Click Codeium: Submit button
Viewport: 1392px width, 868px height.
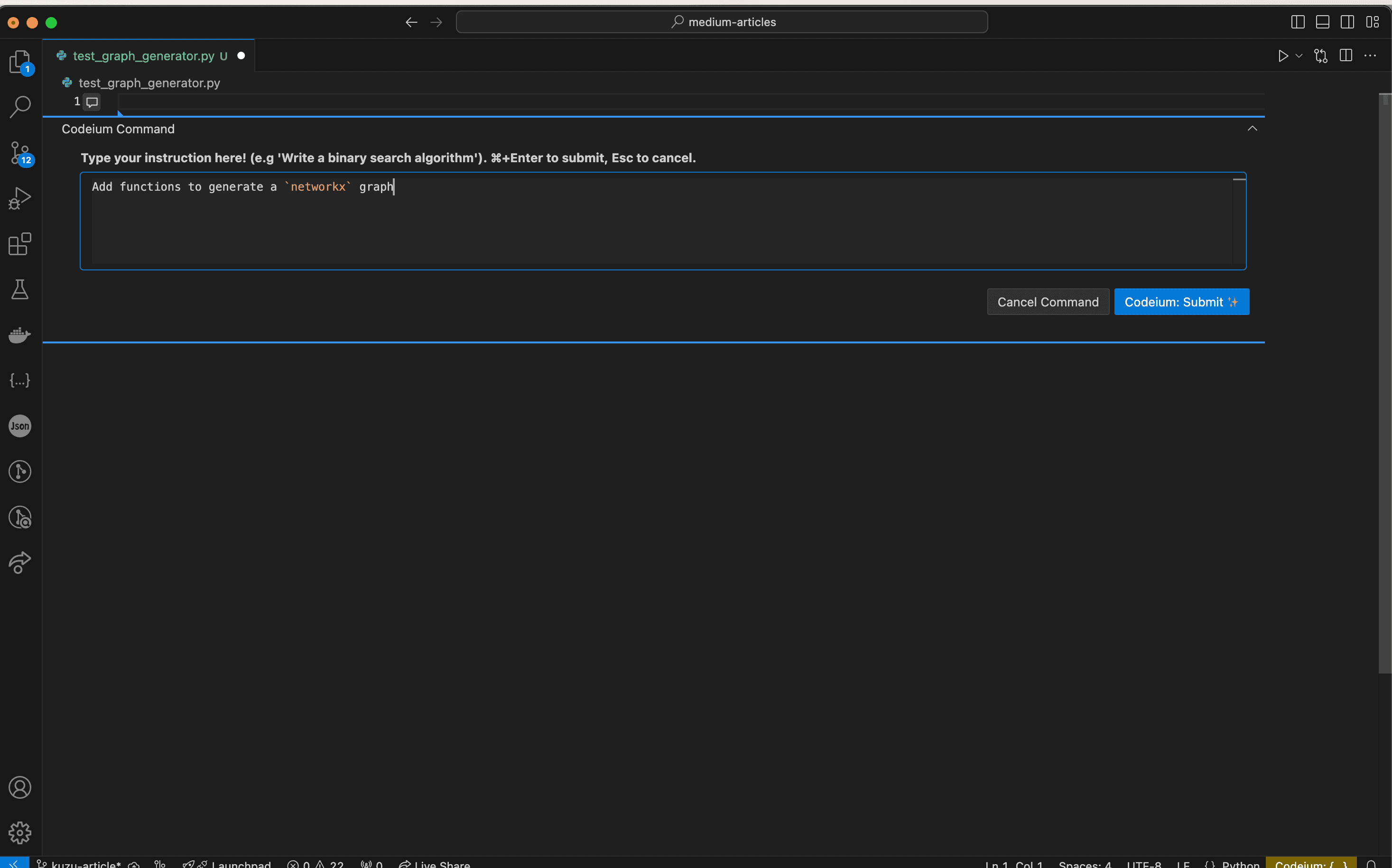pyautogui.click(x=1182, y=302)
